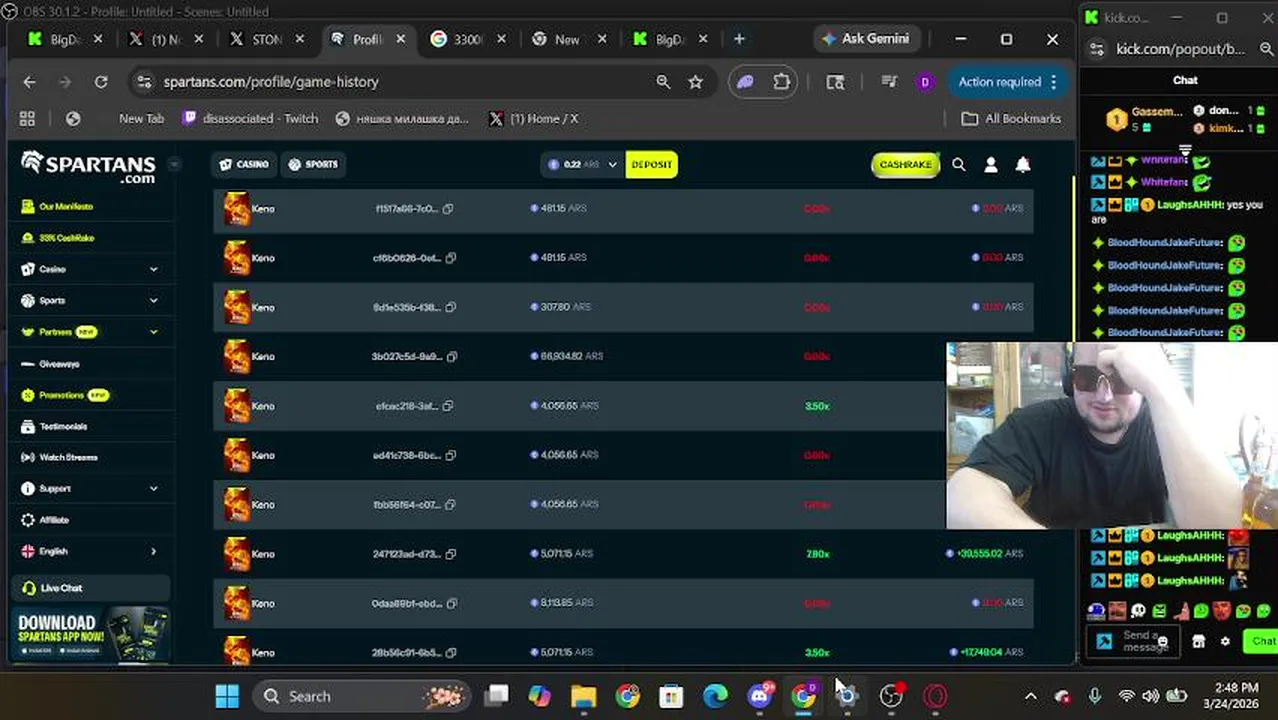Click the yellow DEPOSIT button
Image resolution: width=1278 pixels, height=720 pixels.
[652, 165]
